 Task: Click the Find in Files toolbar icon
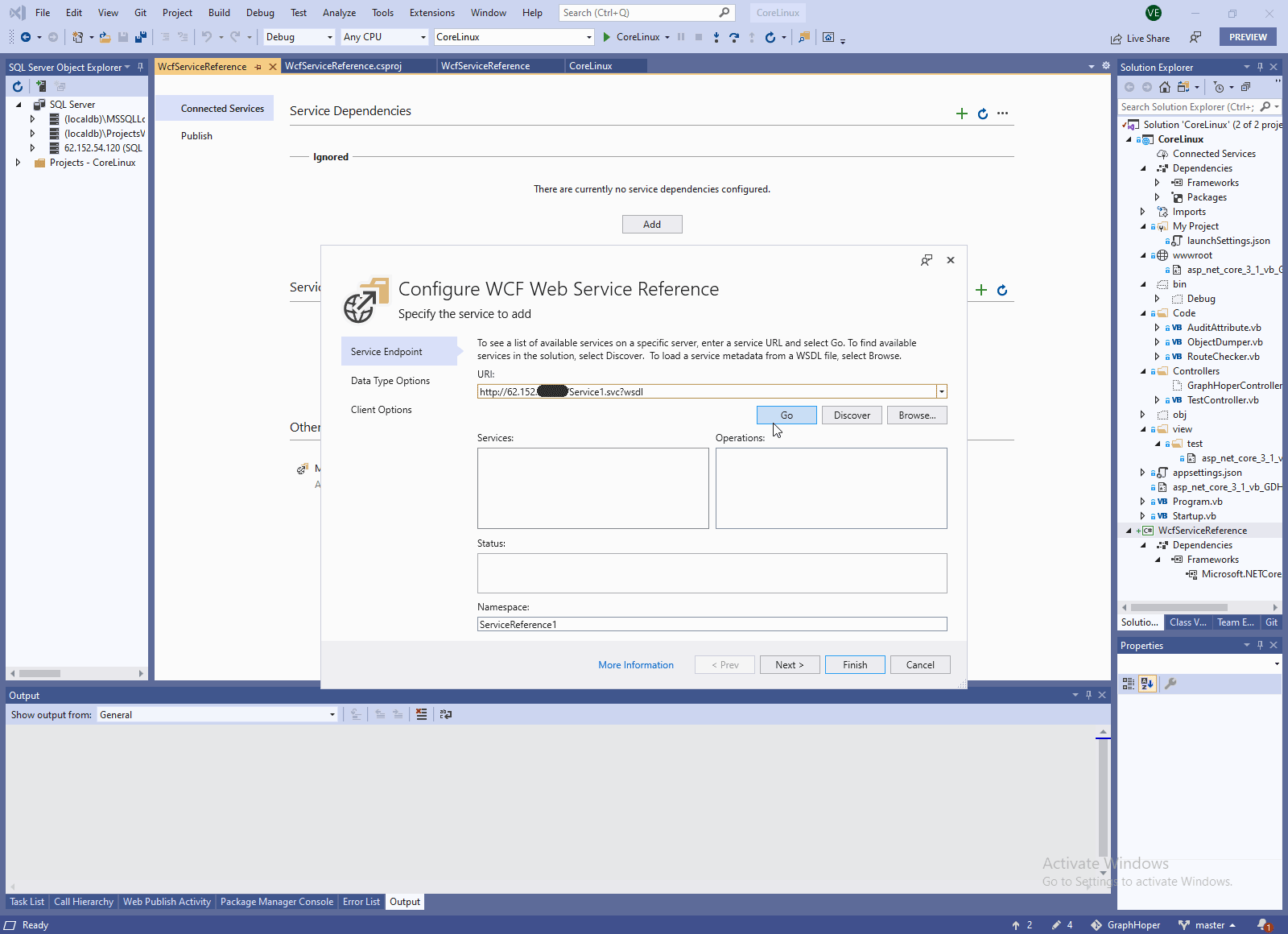tap(803, 37)
